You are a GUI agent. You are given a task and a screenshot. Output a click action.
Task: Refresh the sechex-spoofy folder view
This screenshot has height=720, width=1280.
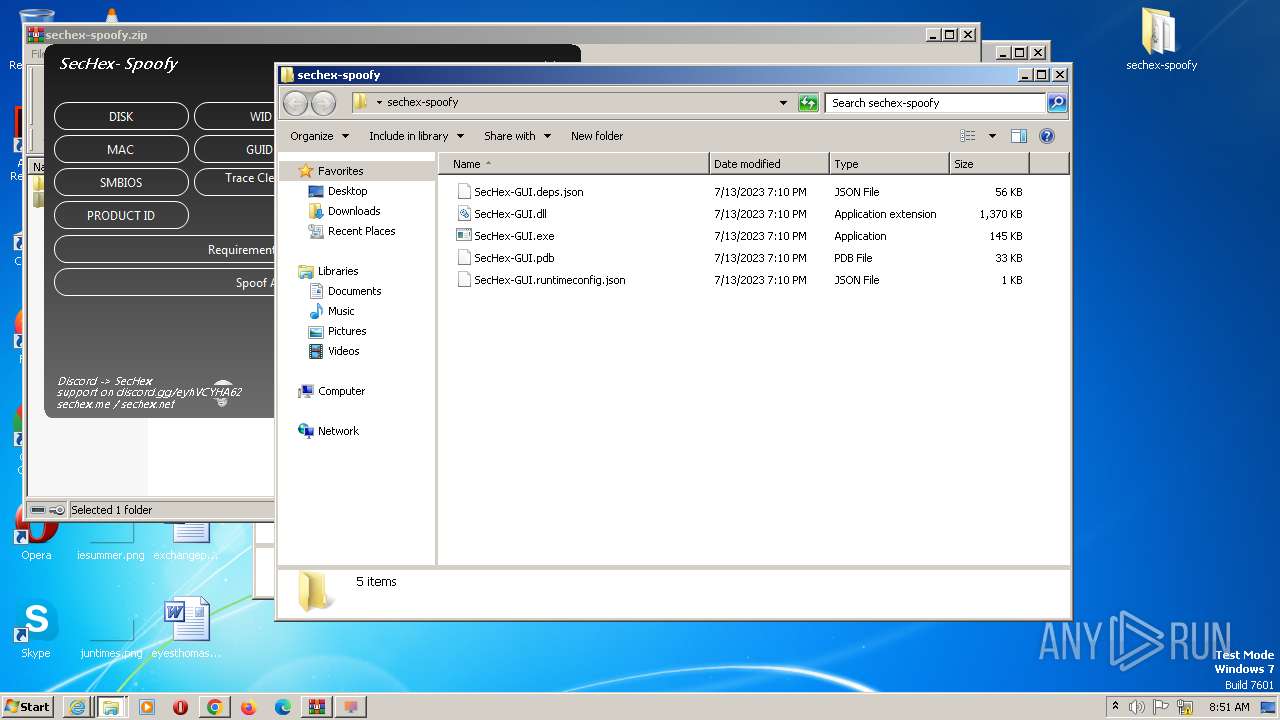808,102
